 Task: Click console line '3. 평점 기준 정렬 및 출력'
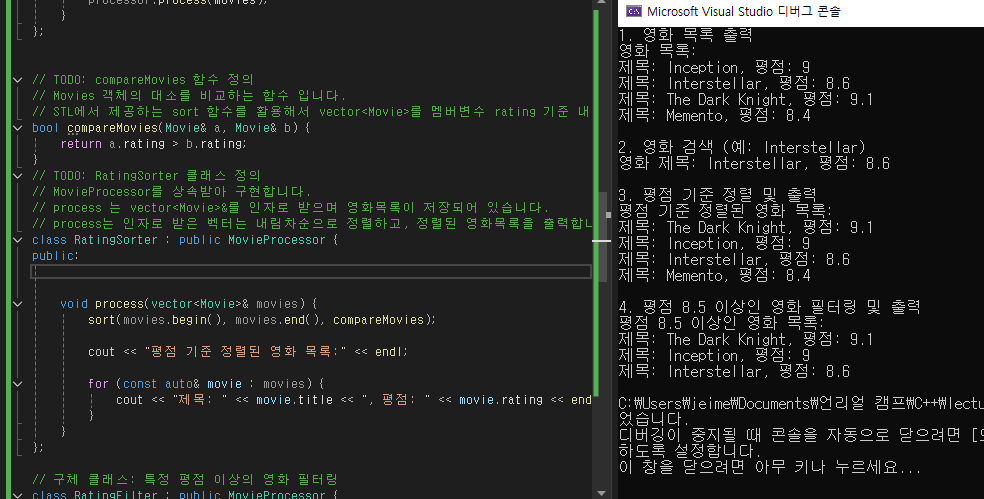(x=718, y=195)
